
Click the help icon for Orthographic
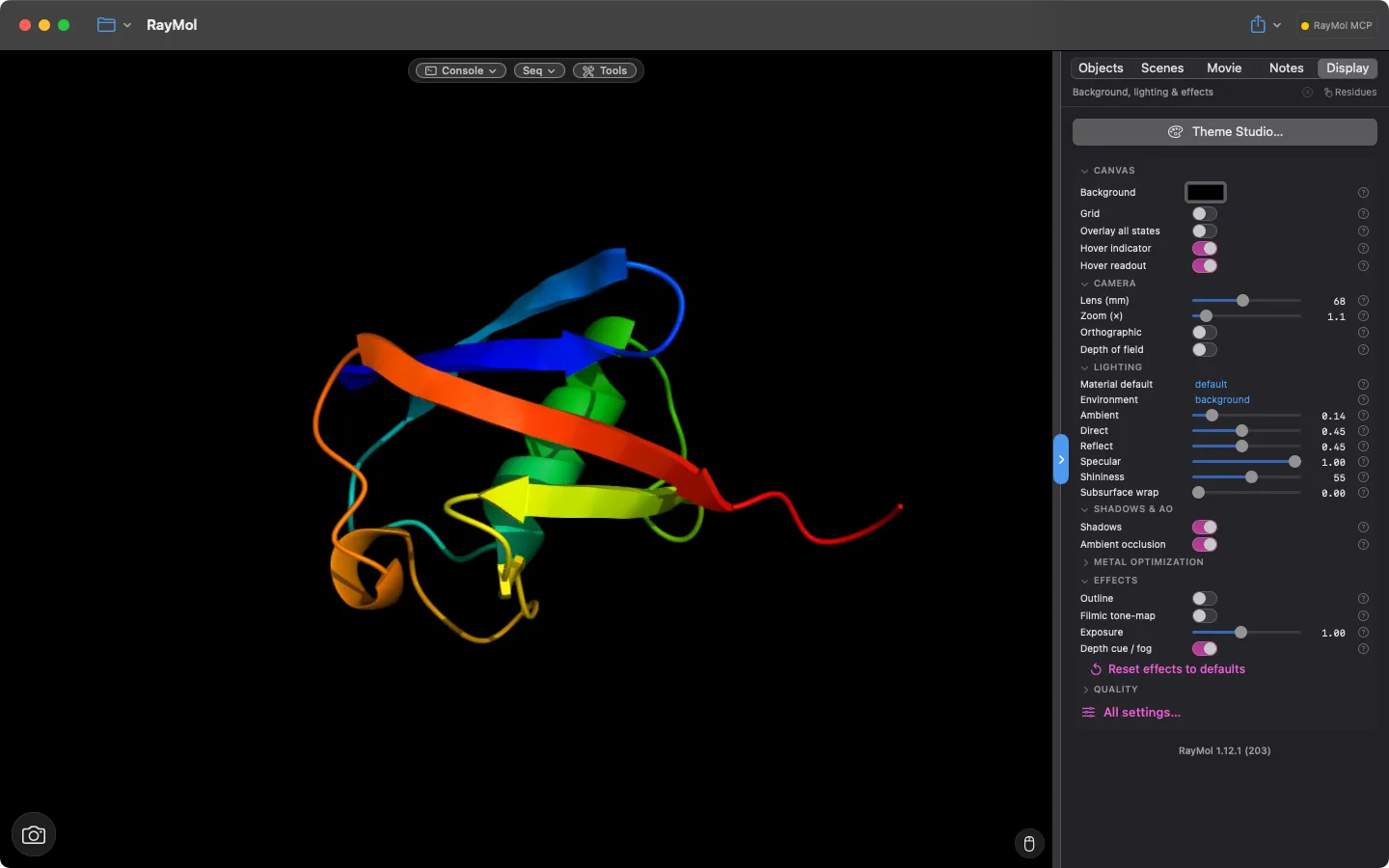click(x=1363, y=333)
